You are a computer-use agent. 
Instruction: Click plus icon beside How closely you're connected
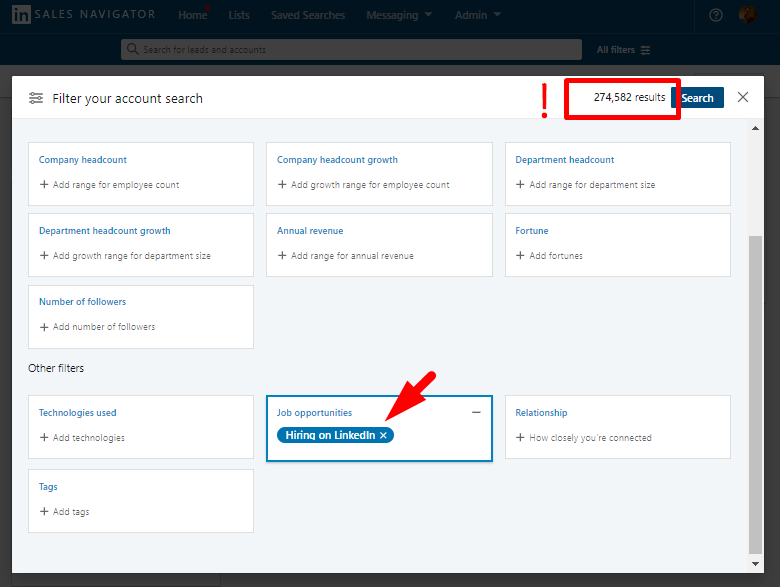click(520, 437)
